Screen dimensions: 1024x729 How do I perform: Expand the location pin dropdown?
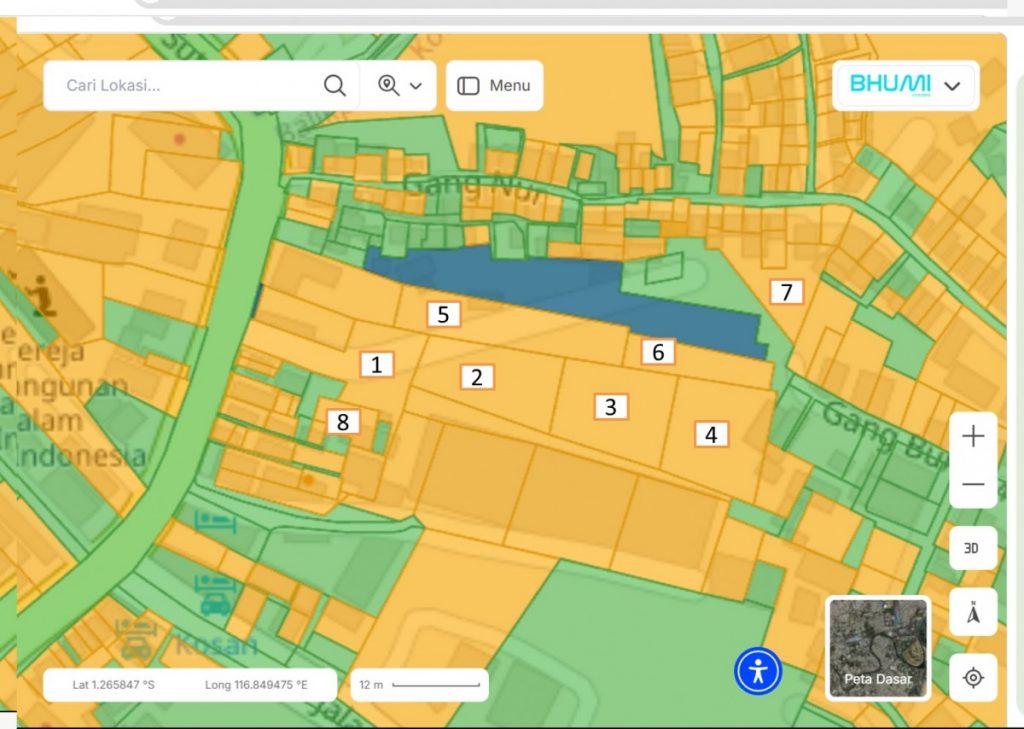coord(400,86)
